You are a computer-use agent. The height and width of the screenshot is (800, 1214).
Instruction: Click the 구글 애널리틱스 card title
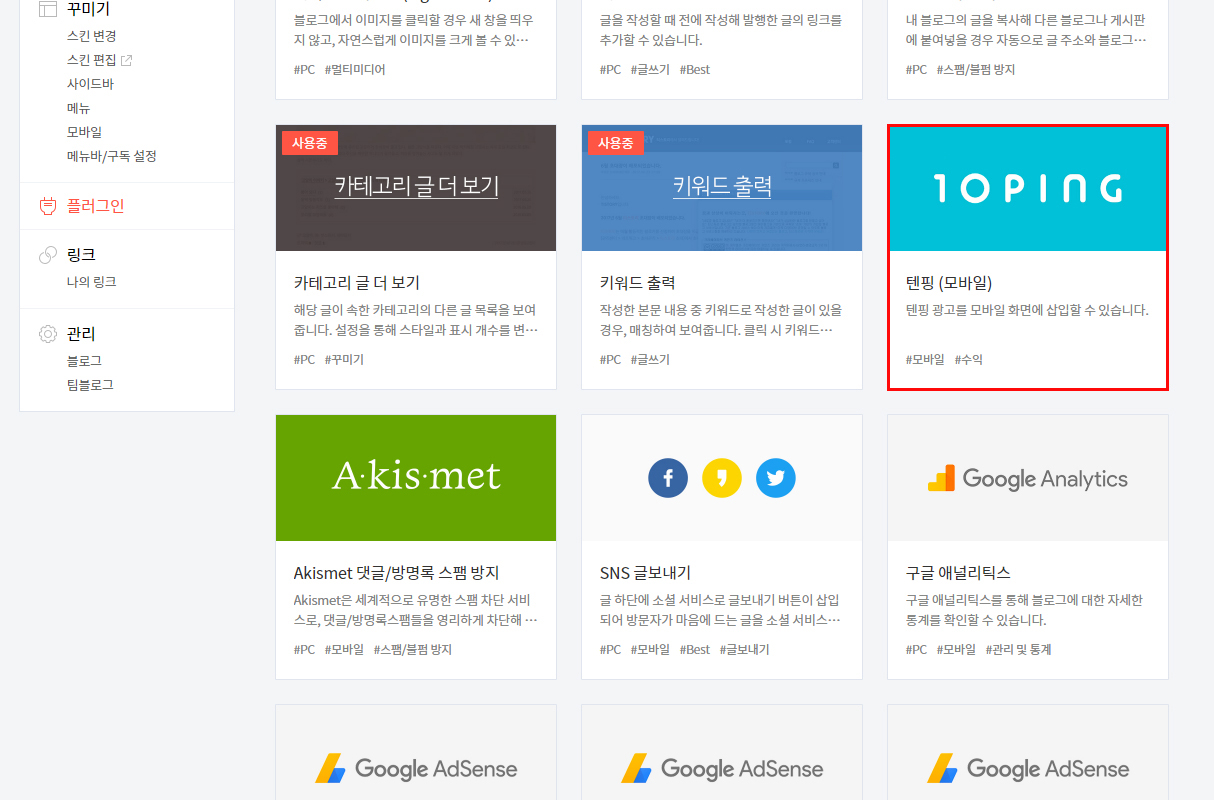point(958,573)
